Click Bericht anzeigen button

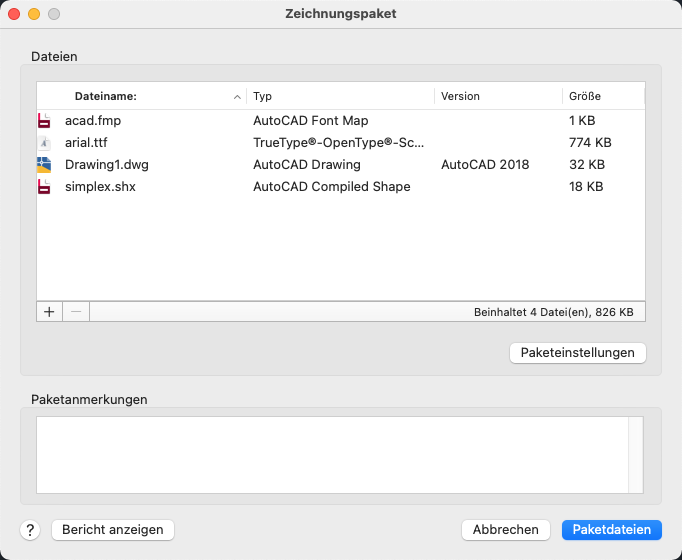coord(113,530)
